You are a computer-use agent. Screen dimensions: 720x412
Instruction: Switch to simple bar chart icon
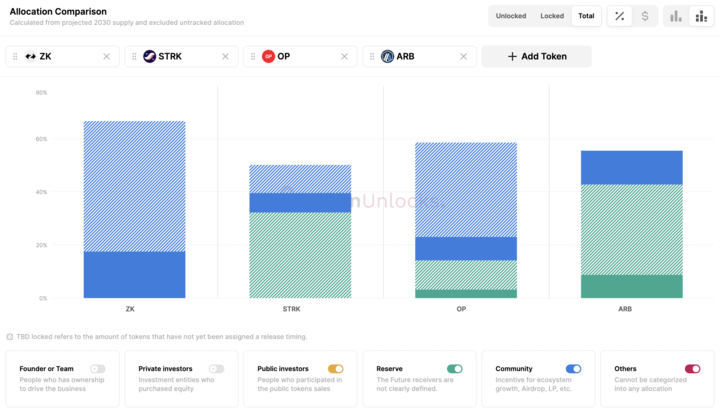[675, 17]
